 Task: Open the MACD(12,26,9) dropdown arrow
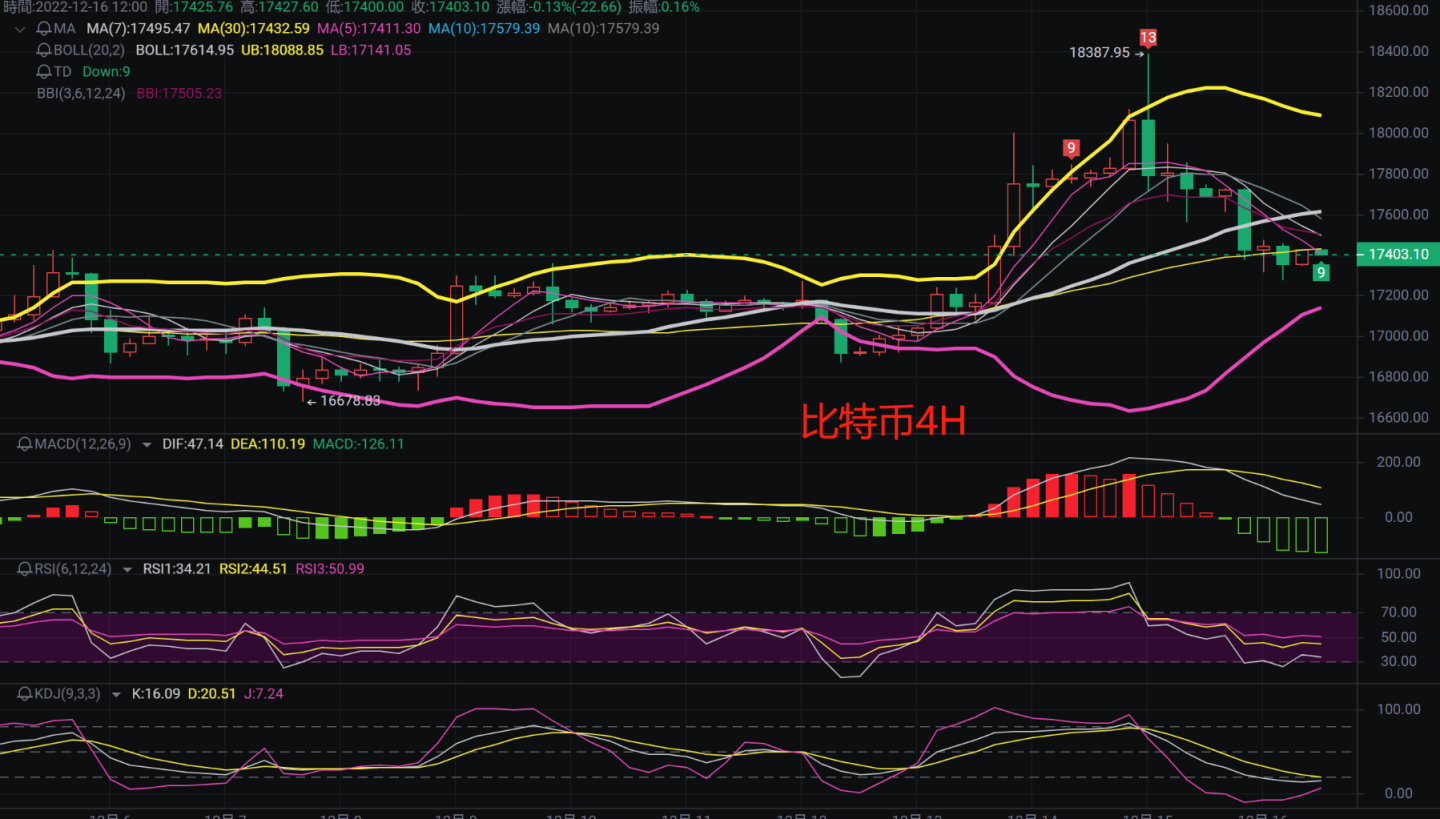pyautogui.click(x=148, y=444)
